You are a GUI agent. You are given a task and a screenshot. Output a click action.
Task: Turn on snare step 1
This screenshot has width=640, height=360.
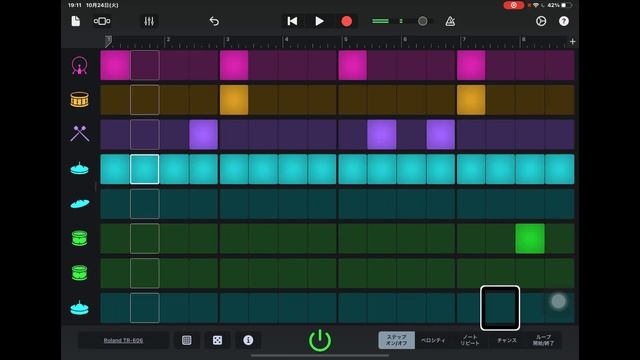click(x=115, y=100)
